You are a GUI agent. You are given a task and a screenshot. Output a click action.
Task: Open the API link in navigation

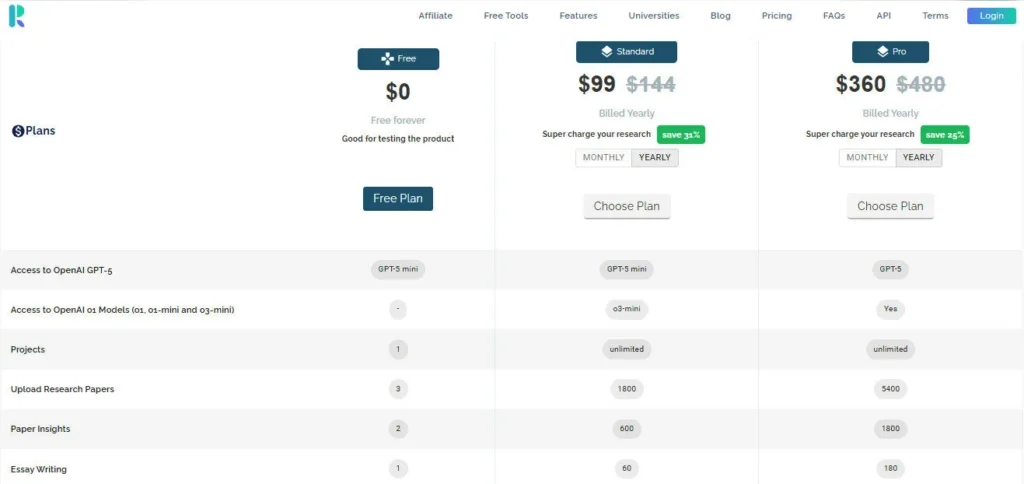[883, 16]
